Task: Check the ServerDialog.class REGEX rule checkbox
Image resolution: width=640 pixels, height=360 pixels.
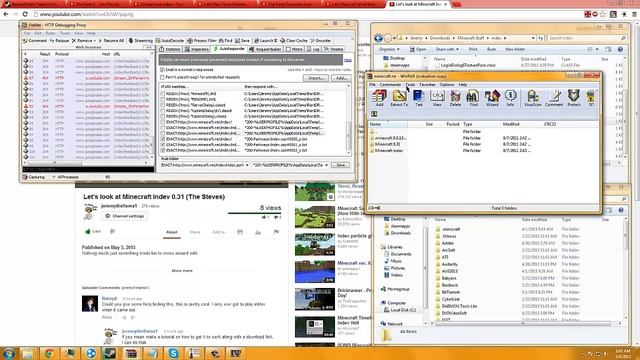Action: coord(163,105)
